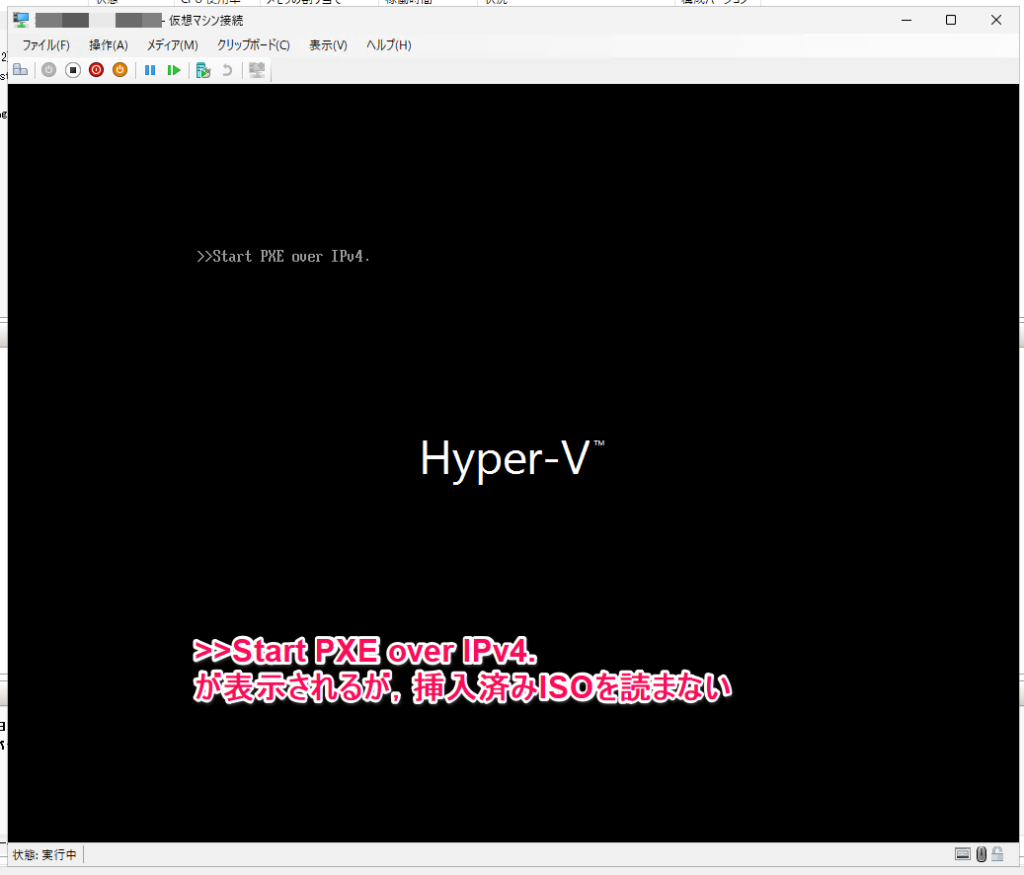The width and height of the screenshot is (1024, 875).
Task: Create a checkpoint using the toolbar icon
Action: tap(203, 70)
